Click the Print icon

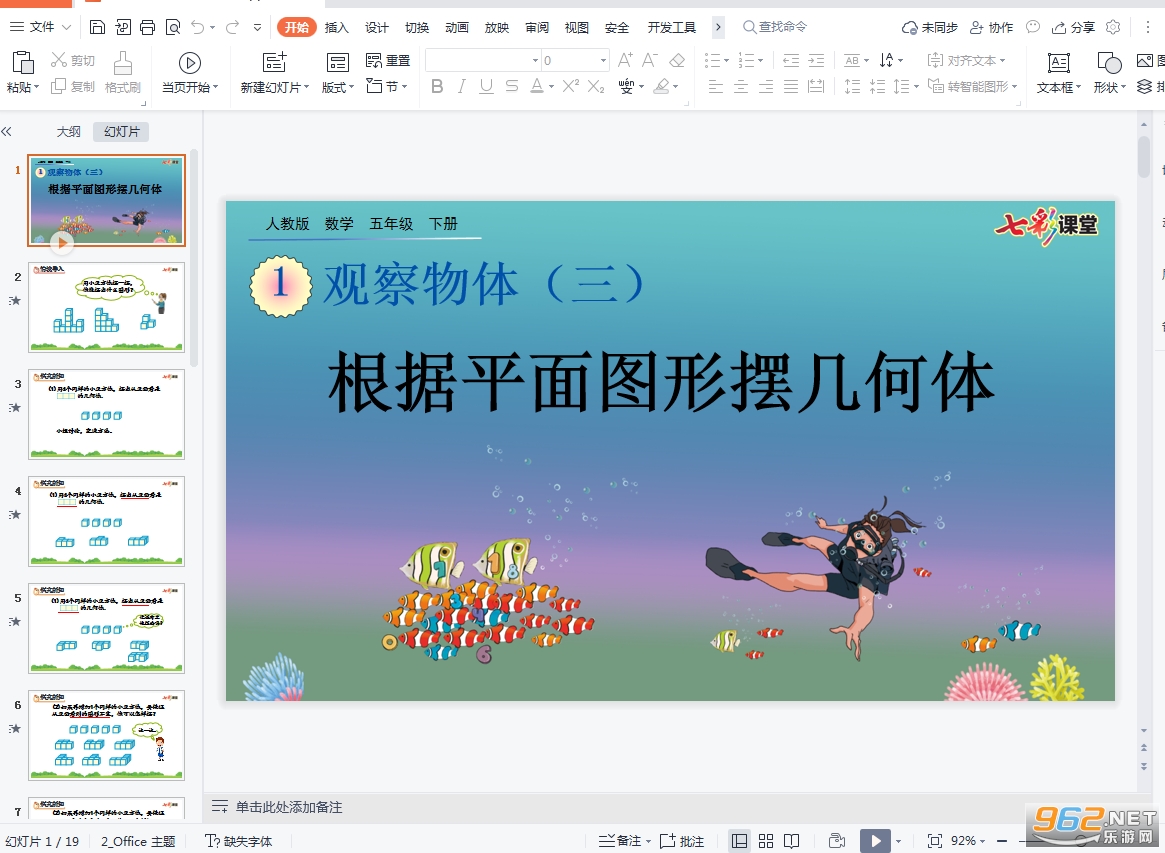click(148, 27)
